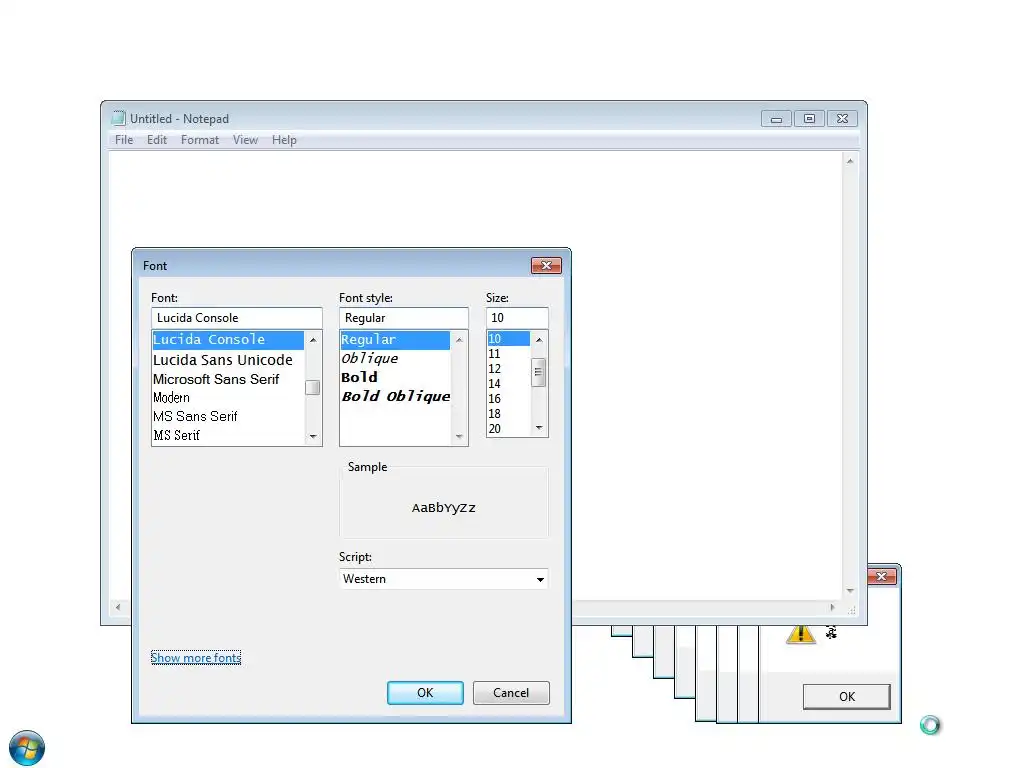Open the Format menu
The height and width of the screenshot is (768, 1024).
pos(200,140)
